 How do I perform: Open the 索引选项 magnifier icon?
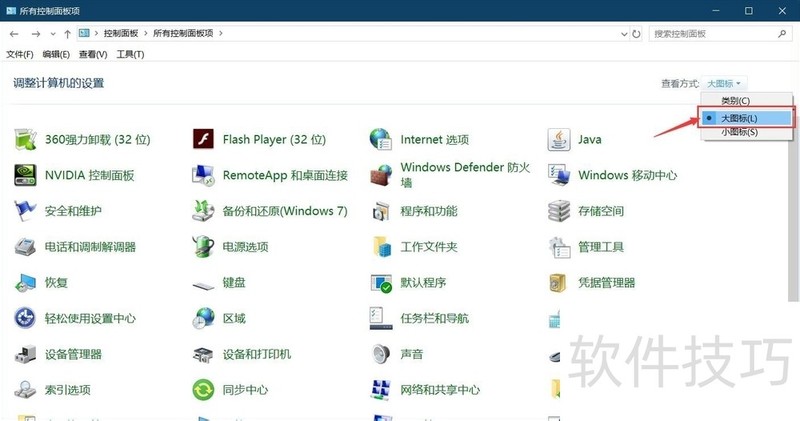tap(25, 390)
